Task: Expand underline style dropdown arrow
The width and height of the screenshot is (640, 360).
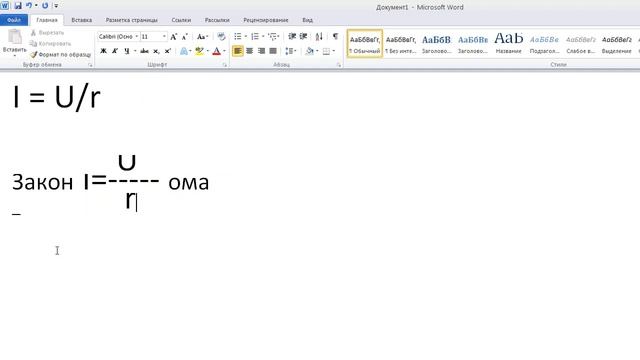Action: coord(135,51)
